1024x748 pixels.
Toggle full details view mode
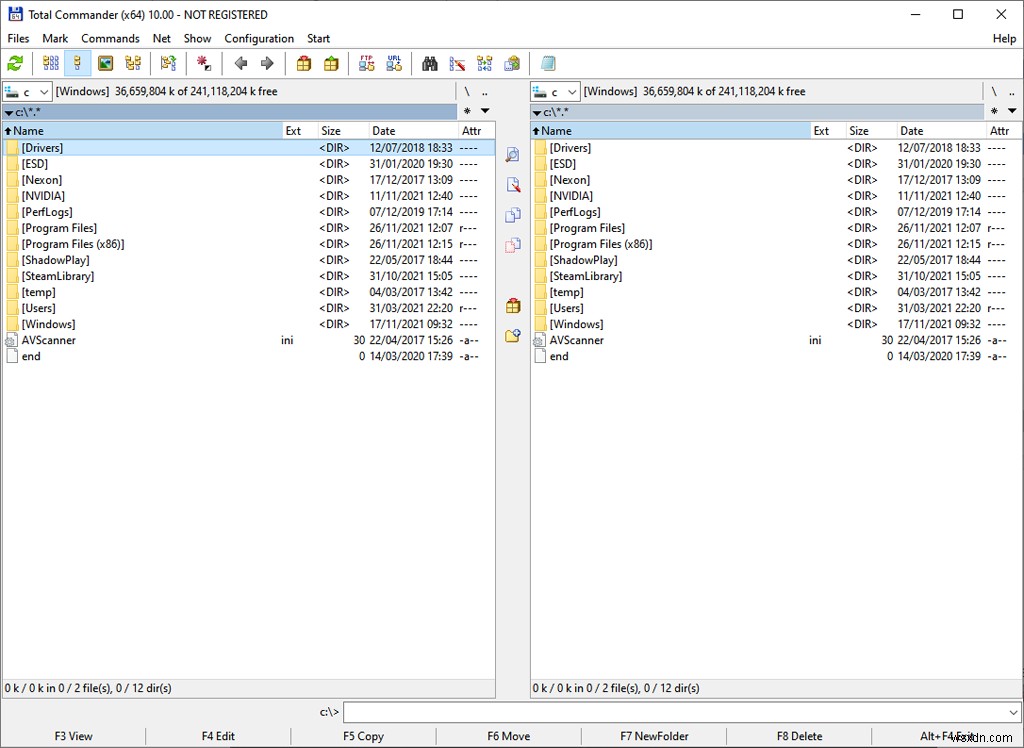click(76, 63)
